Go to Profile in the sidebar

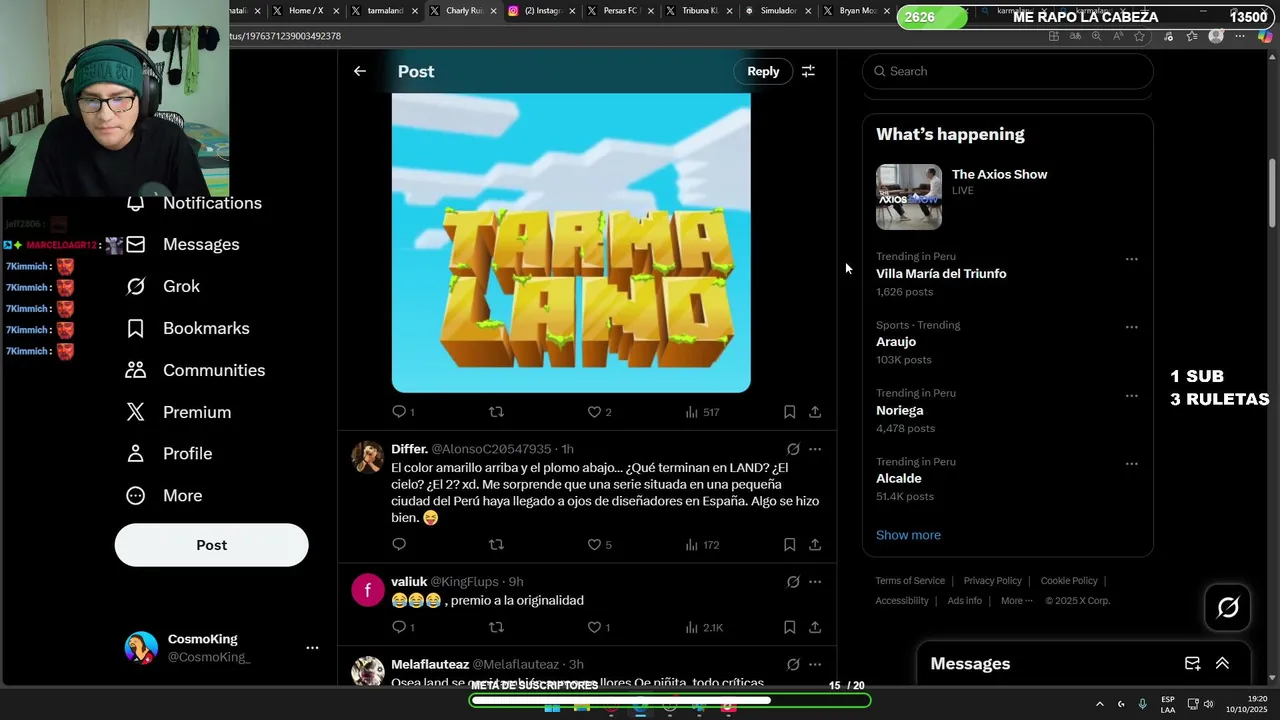(x=169, y=454)
